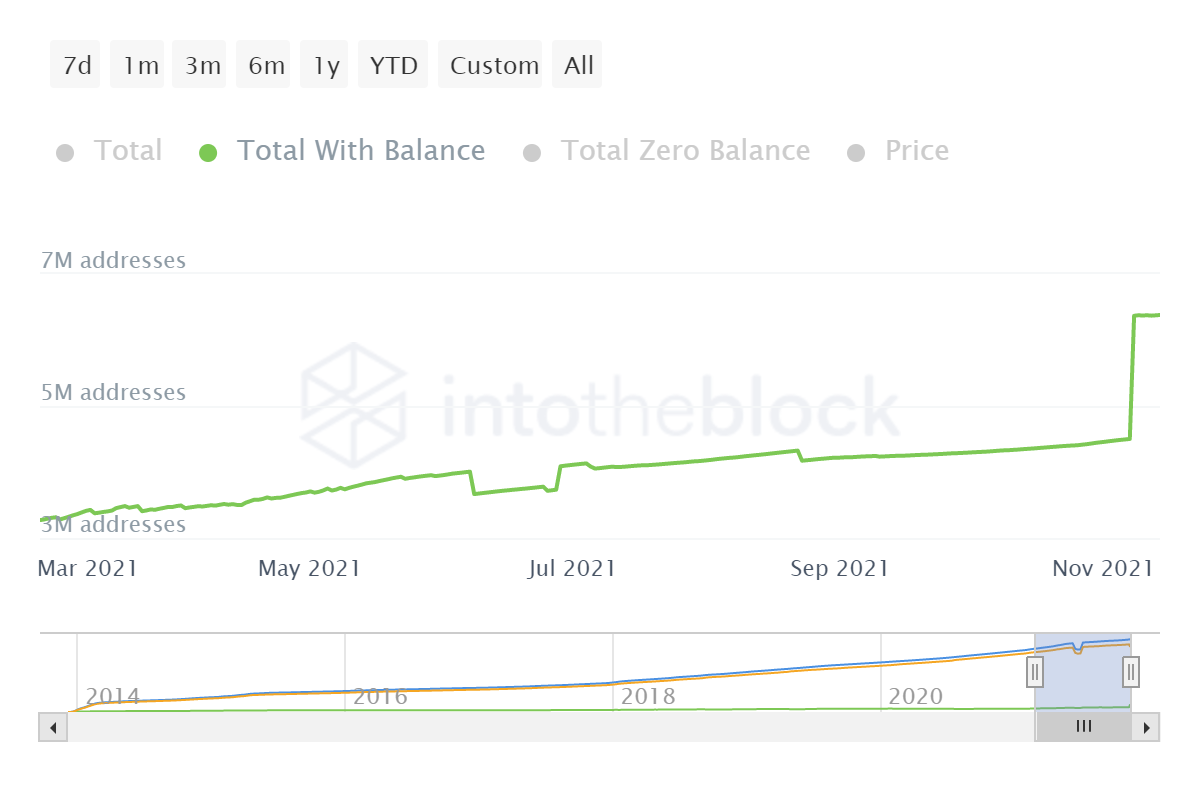Click the left scroll arrow of navigator
Image resolution: width=1200 pixels, height=800 pixels.
point(52,727)
